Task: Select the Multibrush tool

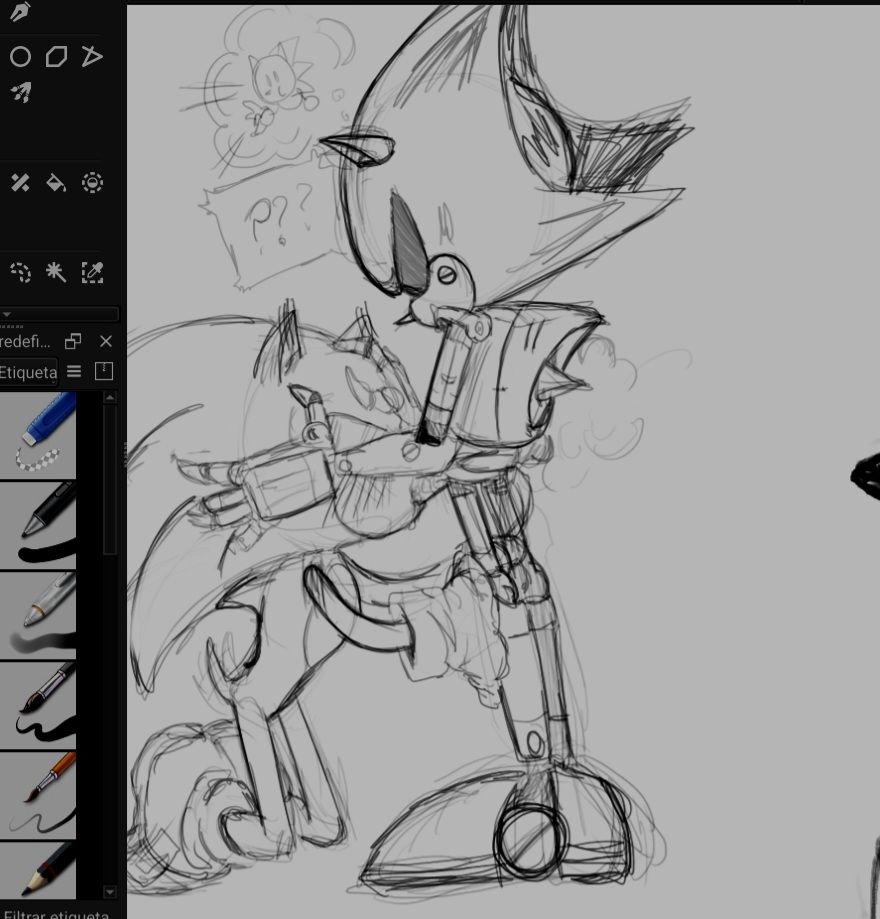Action: 21,93
